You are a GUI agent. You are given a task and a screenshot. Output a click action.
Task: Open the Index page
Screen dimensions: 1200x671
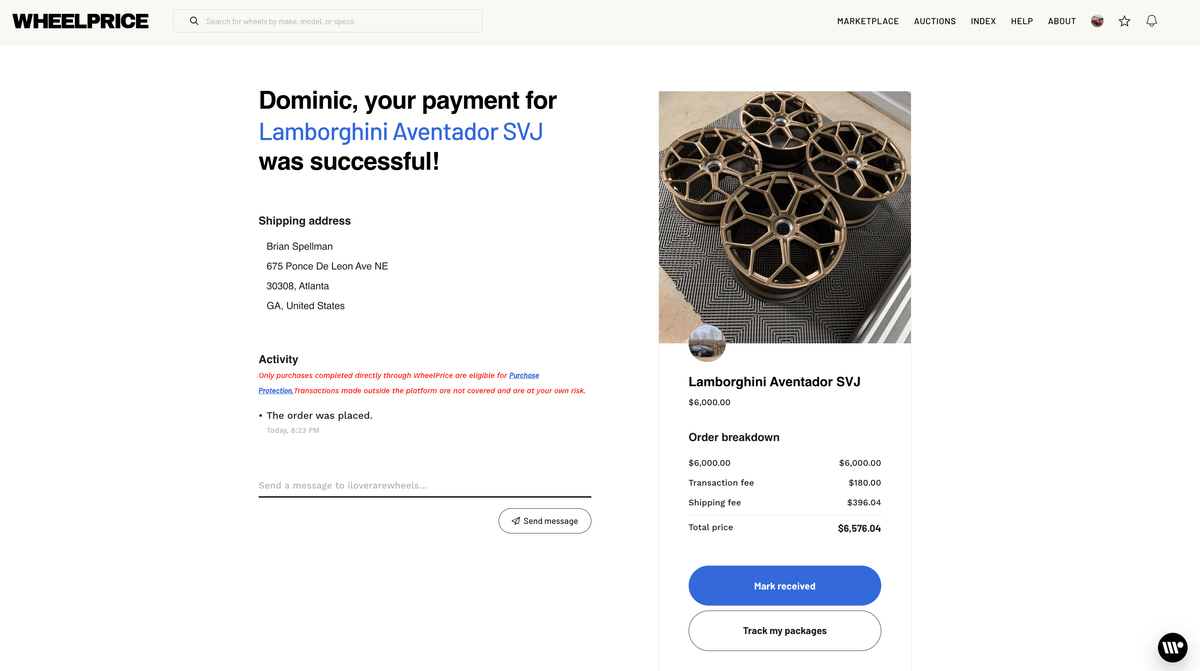point(983,20)
